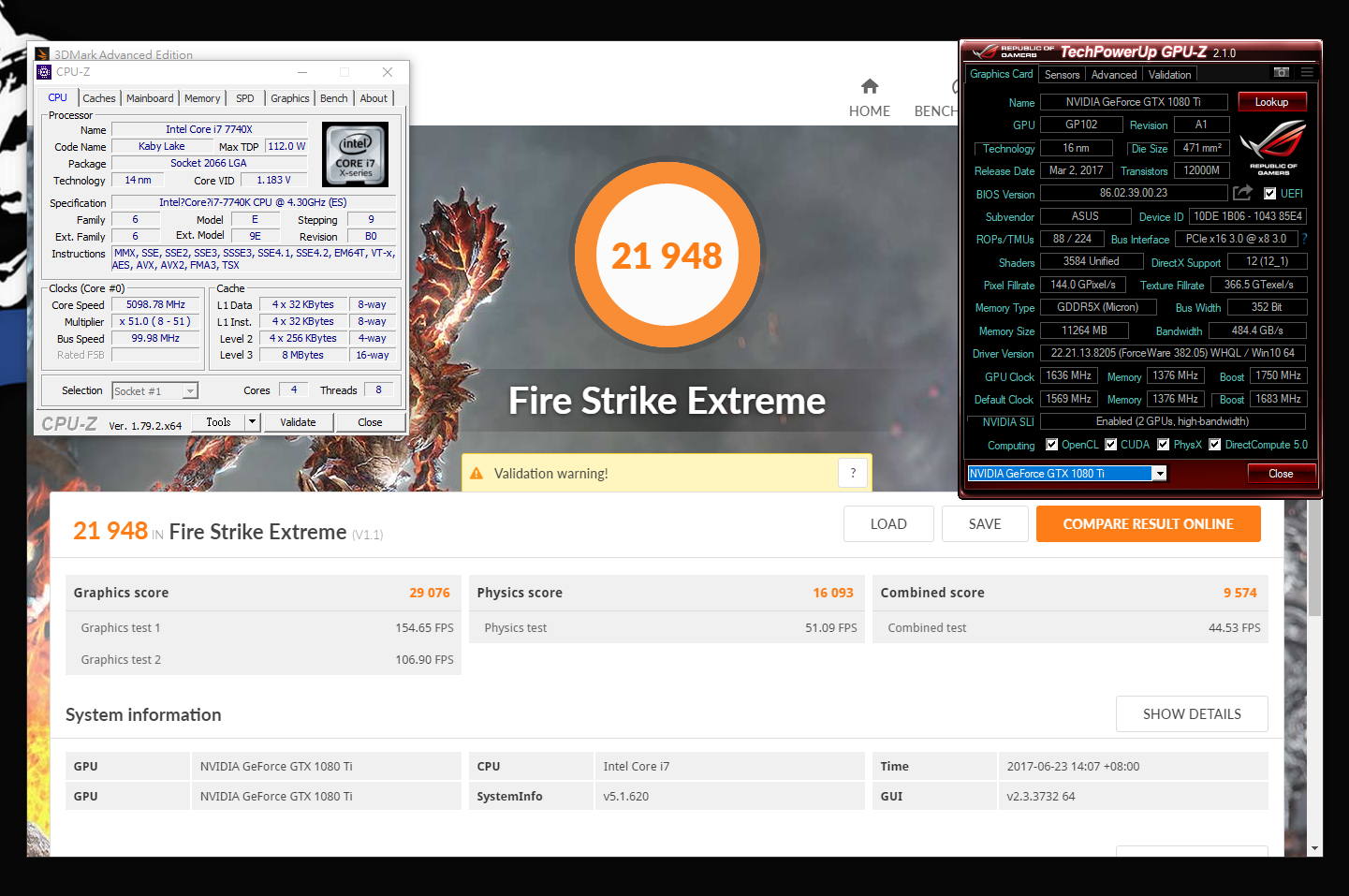Click the validation warning help question button

[x=853, y=474]
